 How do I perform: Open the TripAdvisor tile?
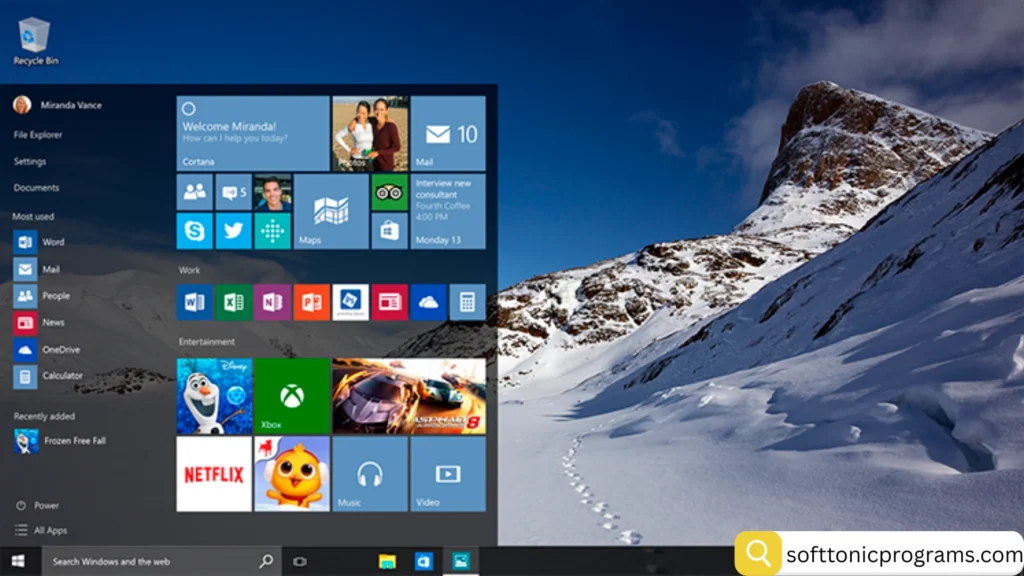point(389,192)
